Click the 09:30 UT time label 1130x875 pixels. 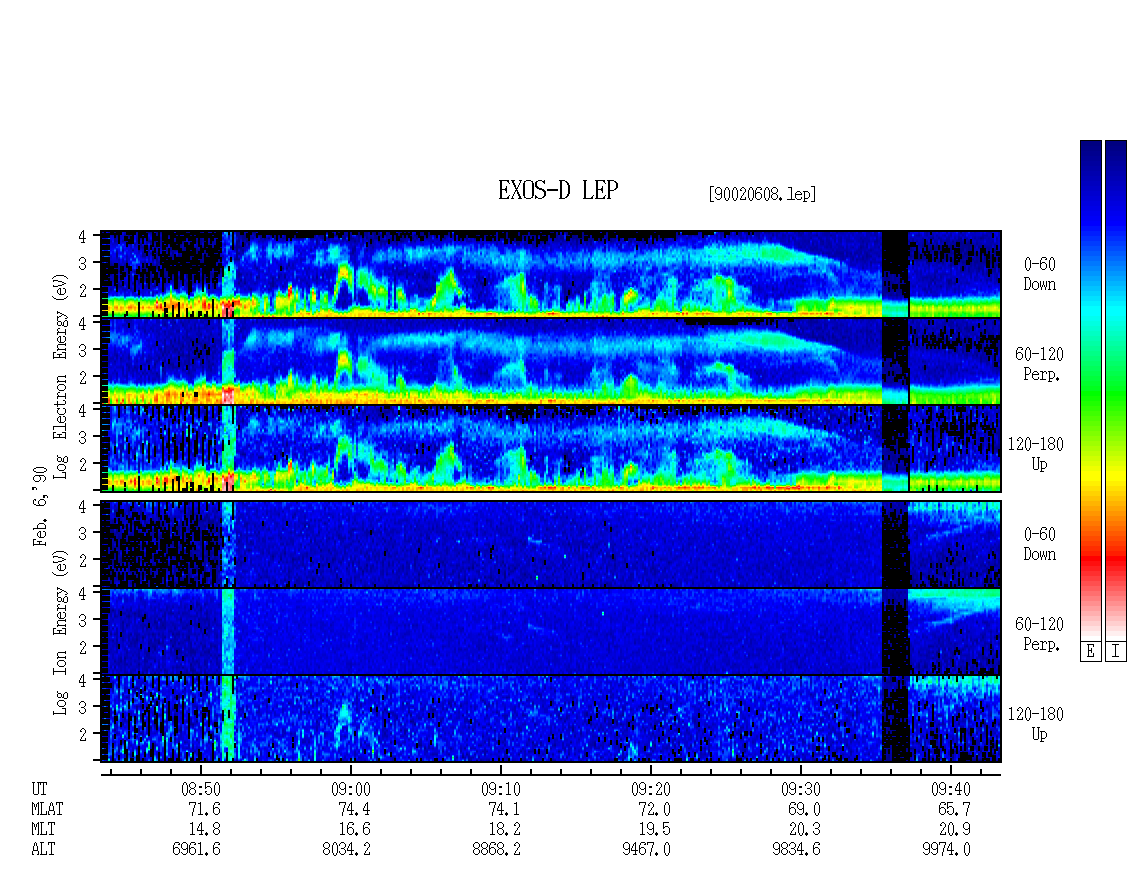(x=801, y=789)
